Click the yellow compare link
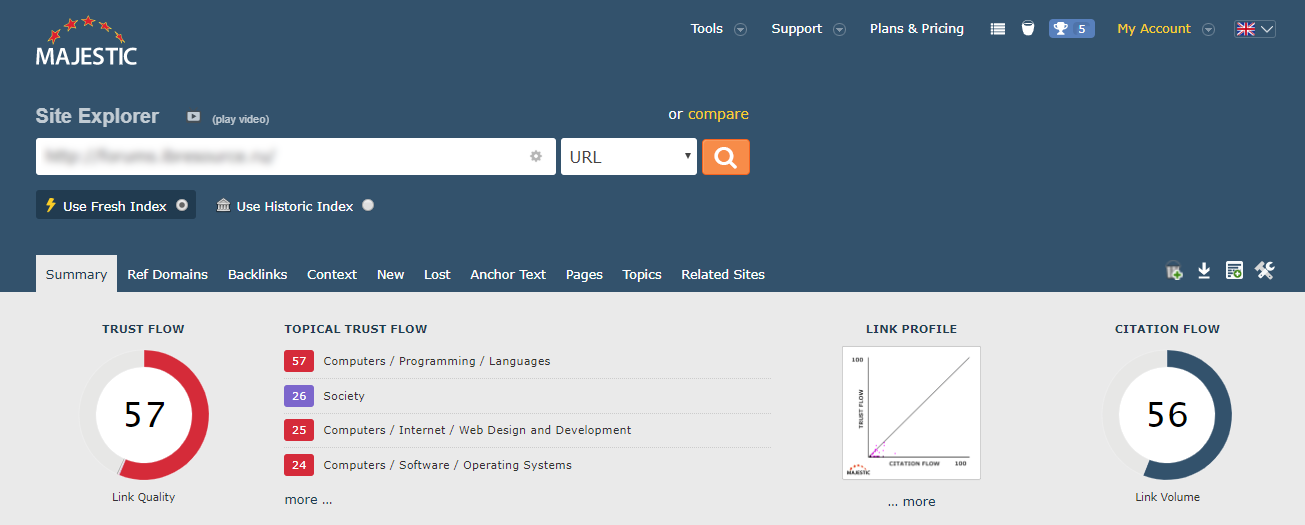Viewport: 1305px width, 525px height. pyautogui.click(x=718, y=114)
